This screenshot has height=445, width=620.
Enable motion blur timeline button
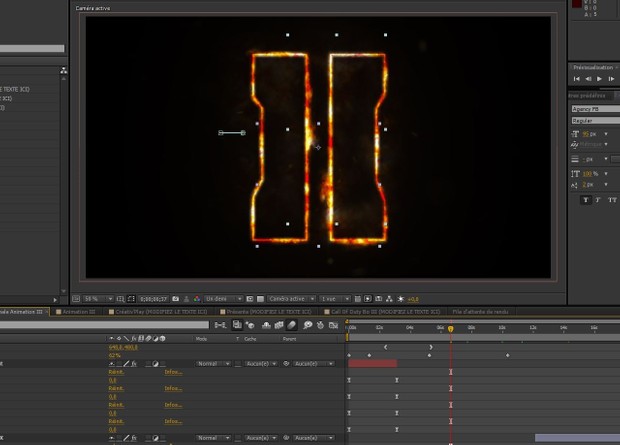(291, 325)
